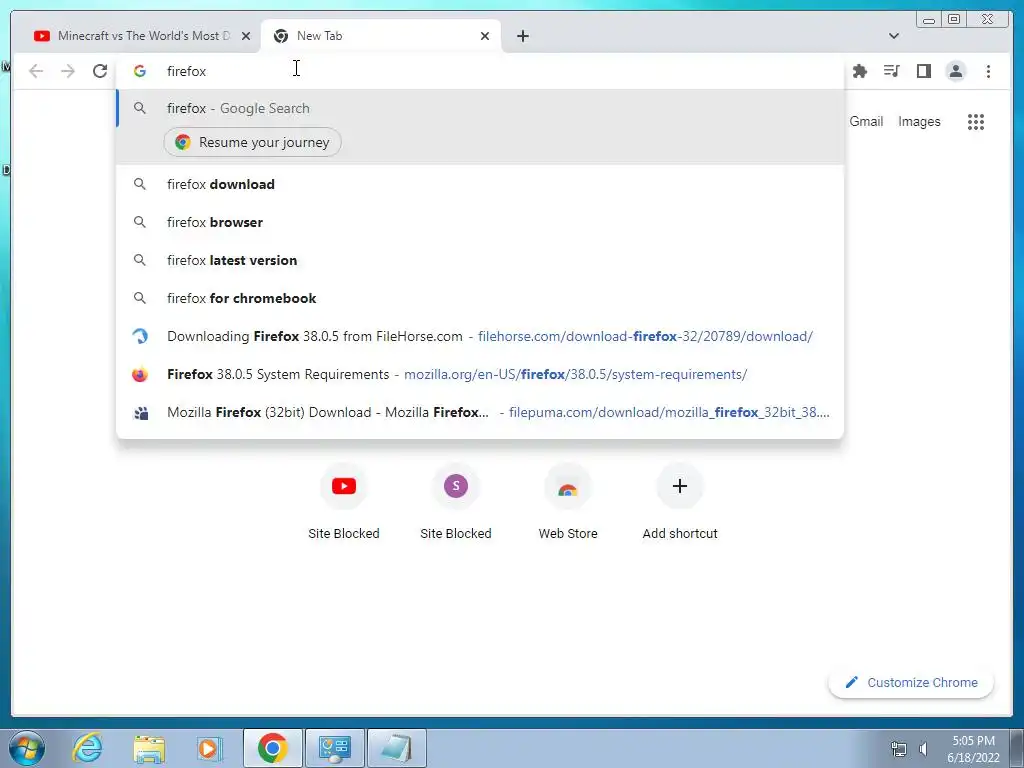Click the Customize Chrome button
The height and width of the screenshot is (768, 1024).
click(911, 682)
